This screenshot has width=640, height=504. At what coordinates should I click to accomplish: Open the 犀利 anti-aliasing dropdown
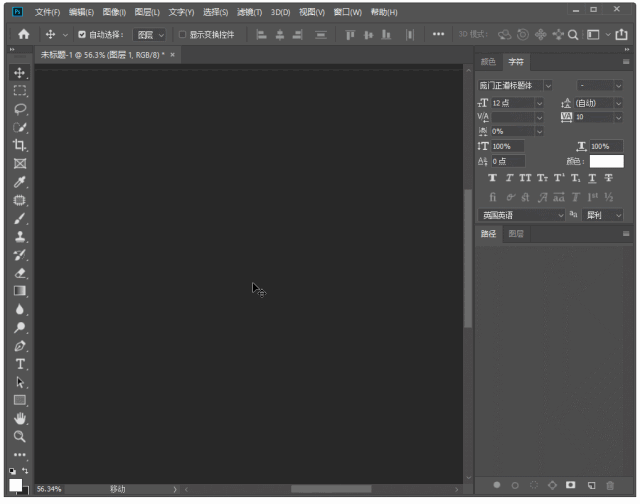click(602, 215)
